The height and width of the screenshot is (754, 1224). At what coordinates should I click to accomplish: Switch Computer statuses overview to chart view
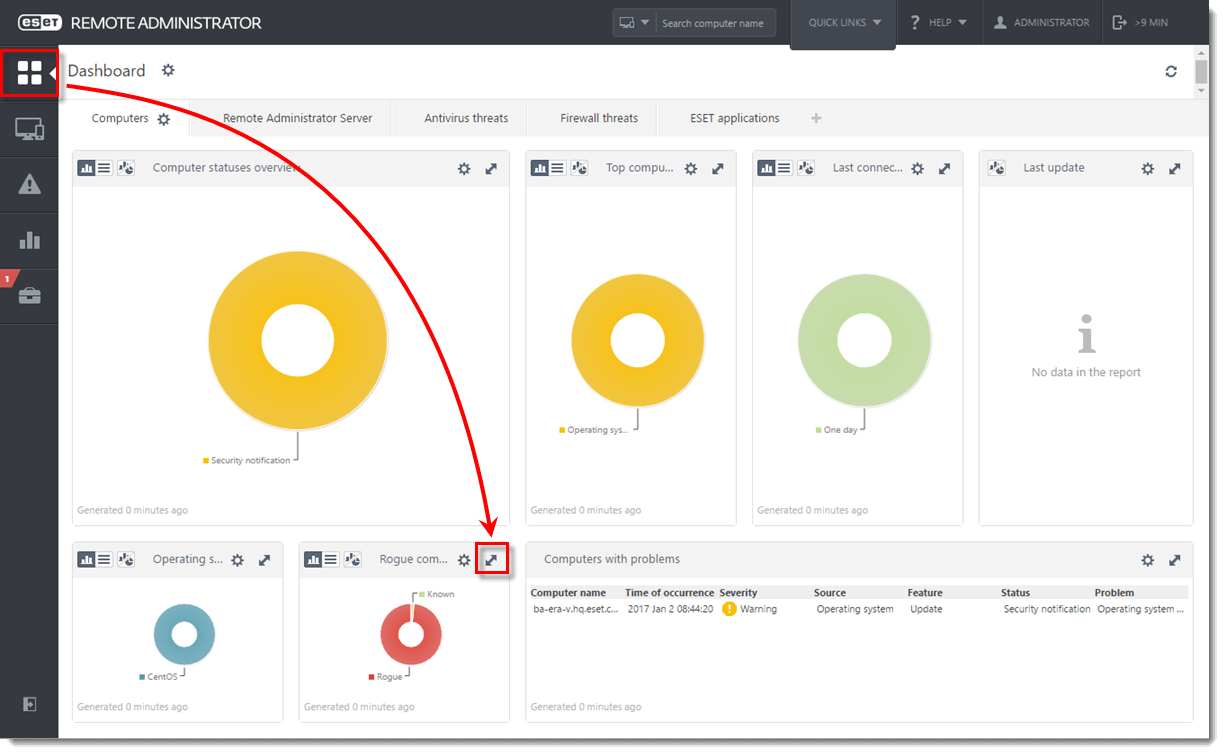86,168
